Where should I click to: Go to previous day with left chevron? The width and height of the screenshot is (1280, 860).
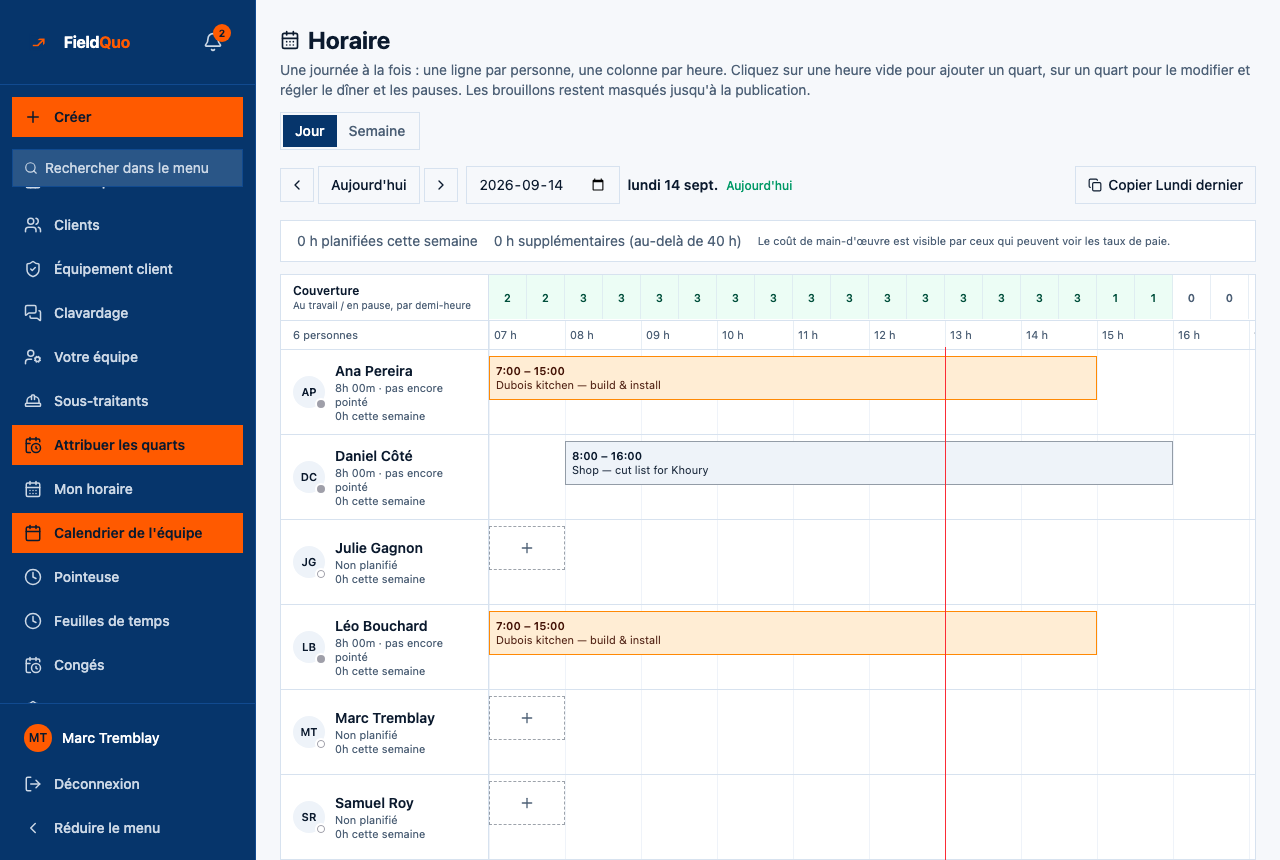(x=297, y=185)
